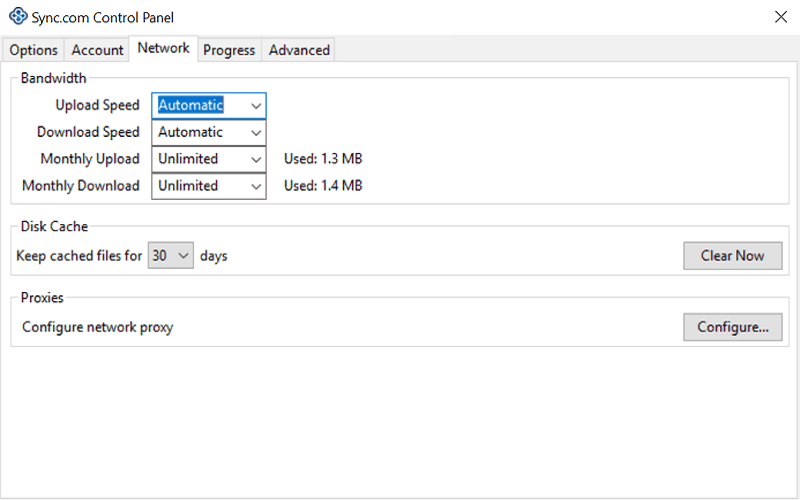This screenshot has height=500, width=800.
Task: Expand the Upload Speed dropdown arrow
Action: click(256, 106)
